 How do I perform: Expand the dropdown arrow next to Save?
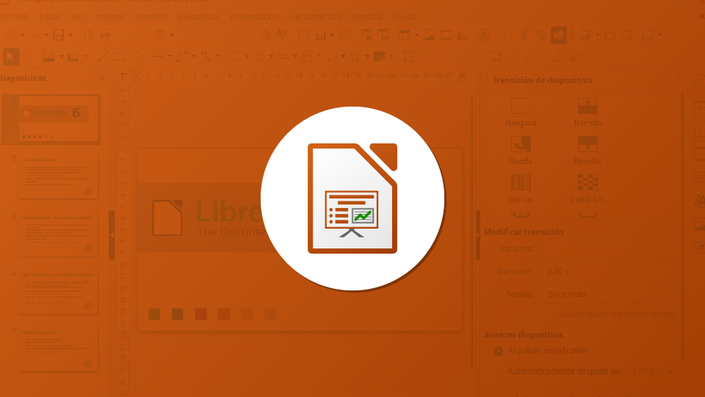(71, 35)
